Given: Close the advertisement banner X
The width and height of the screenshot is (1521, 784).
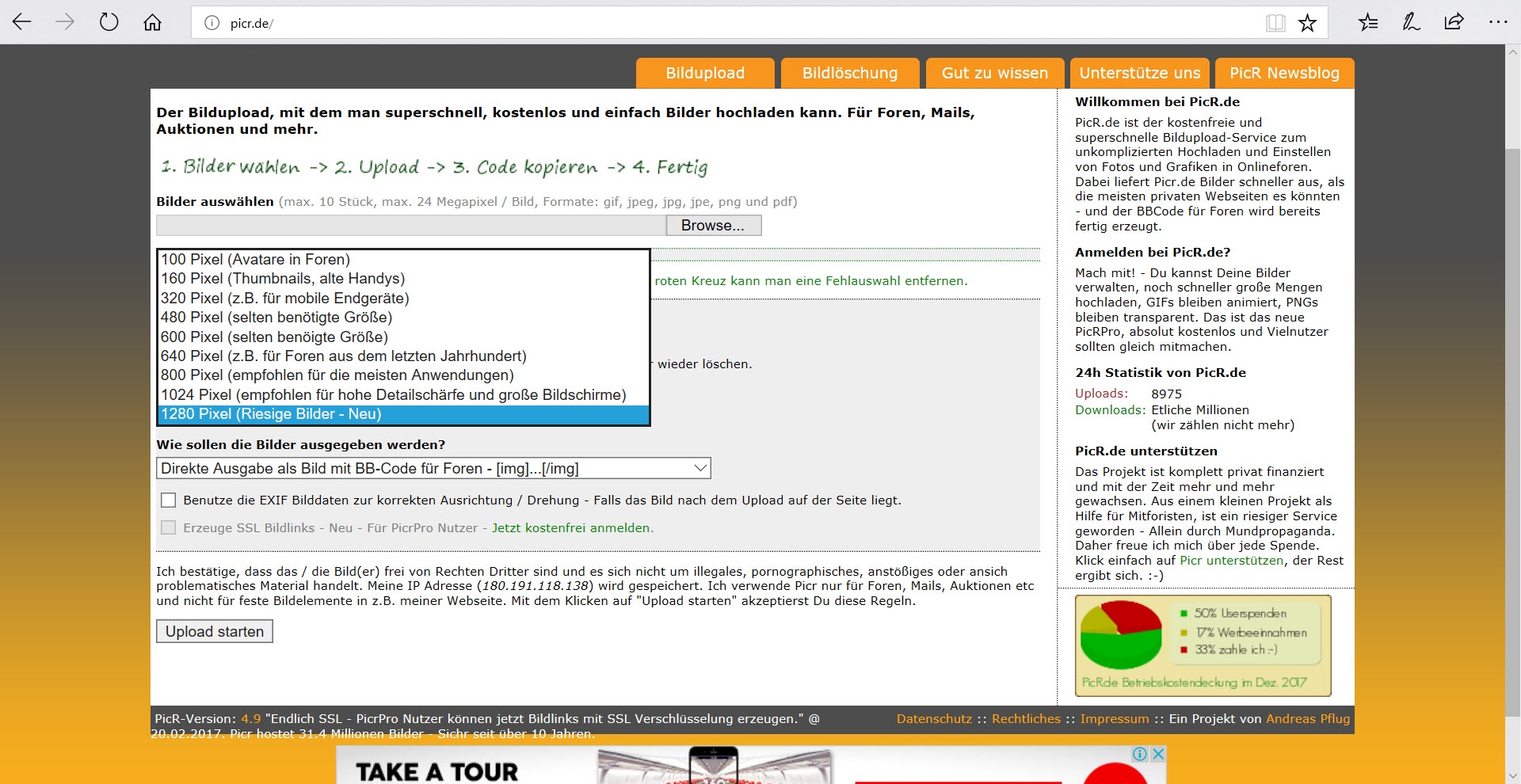Looking at the screenshot, I should click(1157, 754).
